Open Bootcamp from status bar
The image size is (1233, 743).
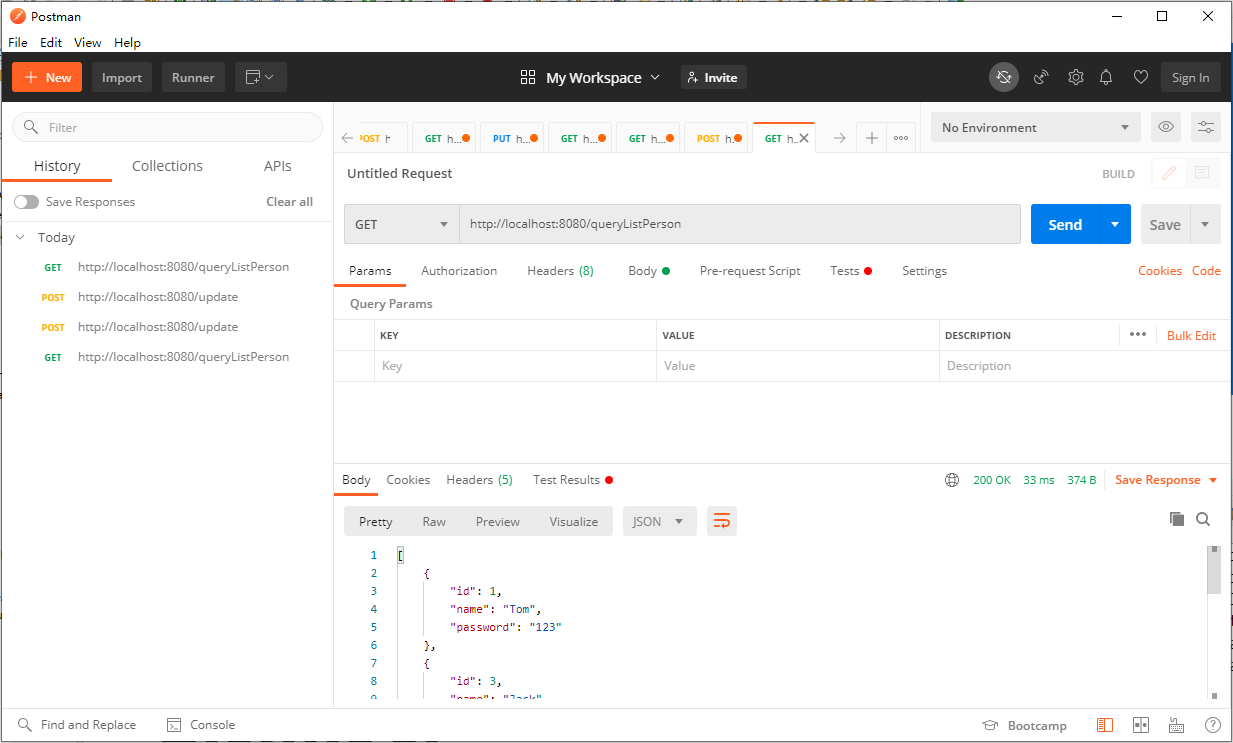coord(1024,725)
